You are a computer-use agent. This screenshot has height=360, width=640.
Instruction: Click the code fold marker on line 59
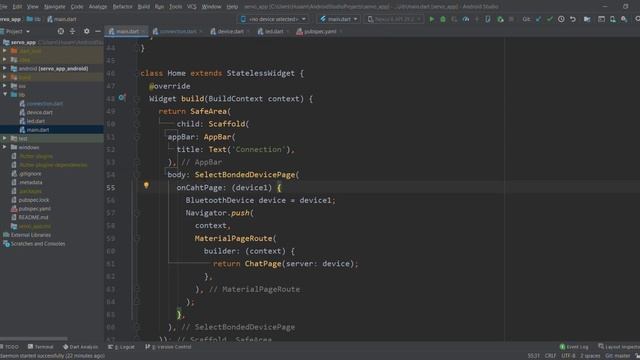[x=138, y=238]
